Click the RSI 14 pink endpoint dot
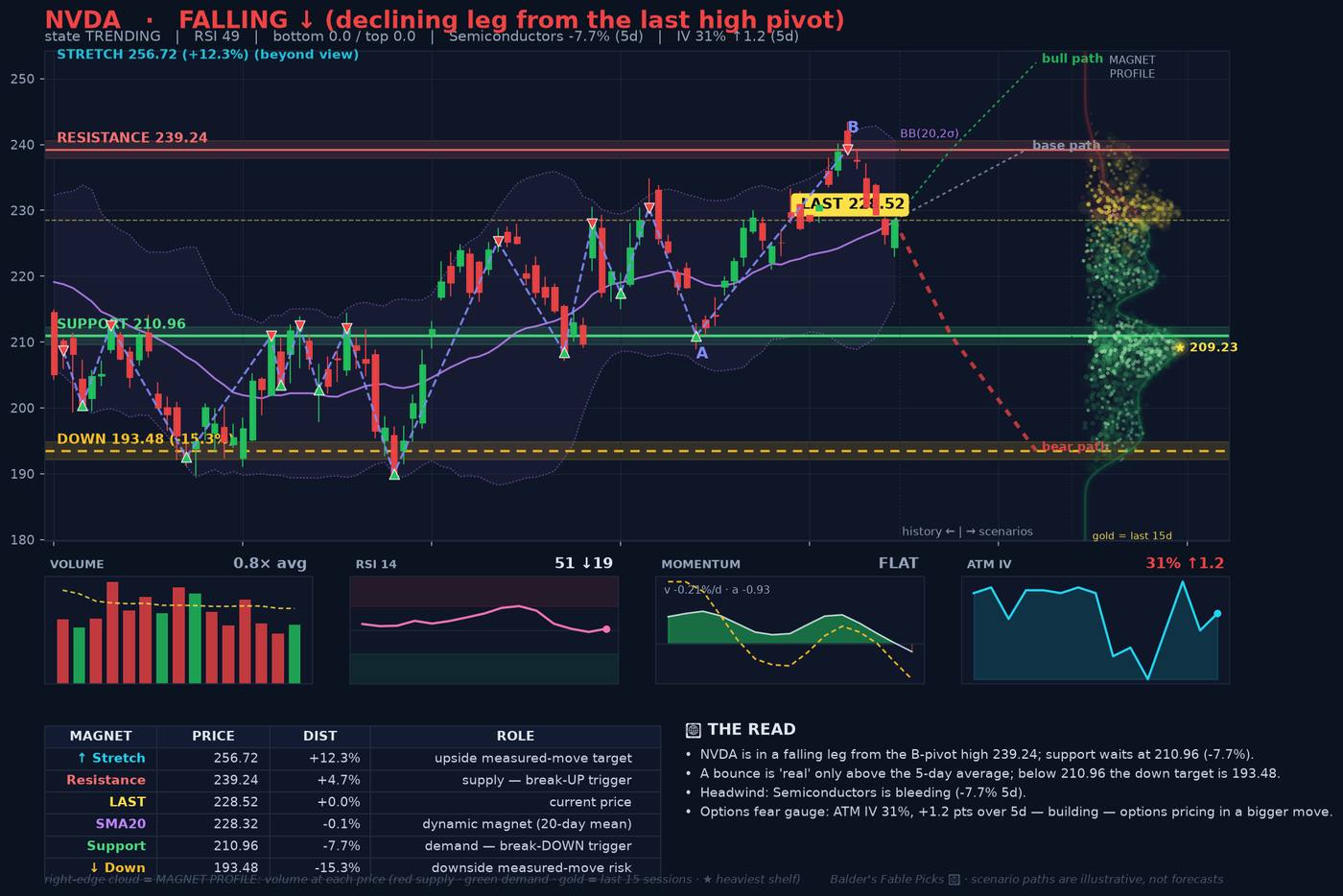Viewport: 1343px width, 896px height. tap(606, 629)
